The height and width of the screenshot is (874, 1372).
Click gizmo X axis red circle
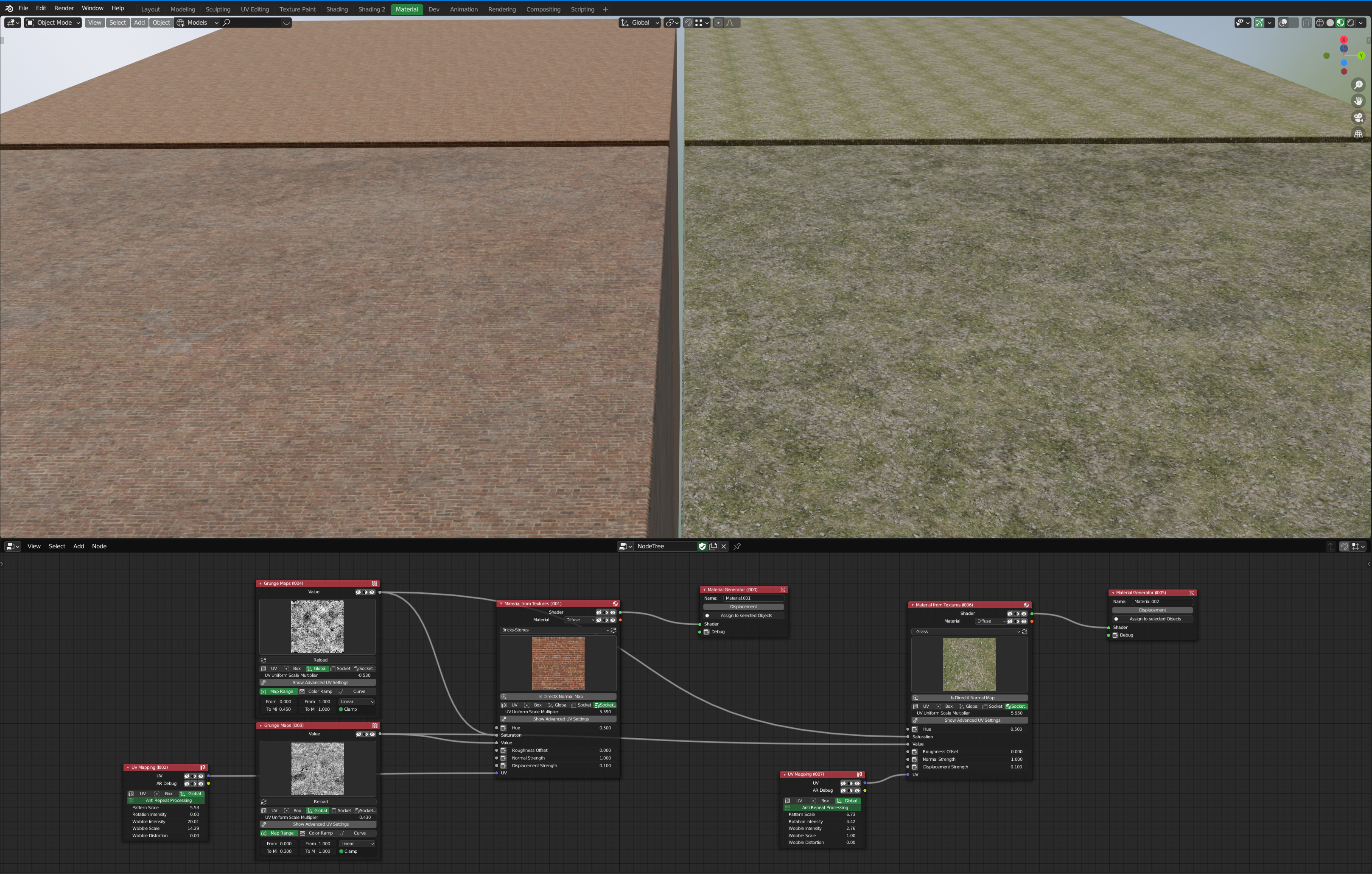tap(1344, 40)
